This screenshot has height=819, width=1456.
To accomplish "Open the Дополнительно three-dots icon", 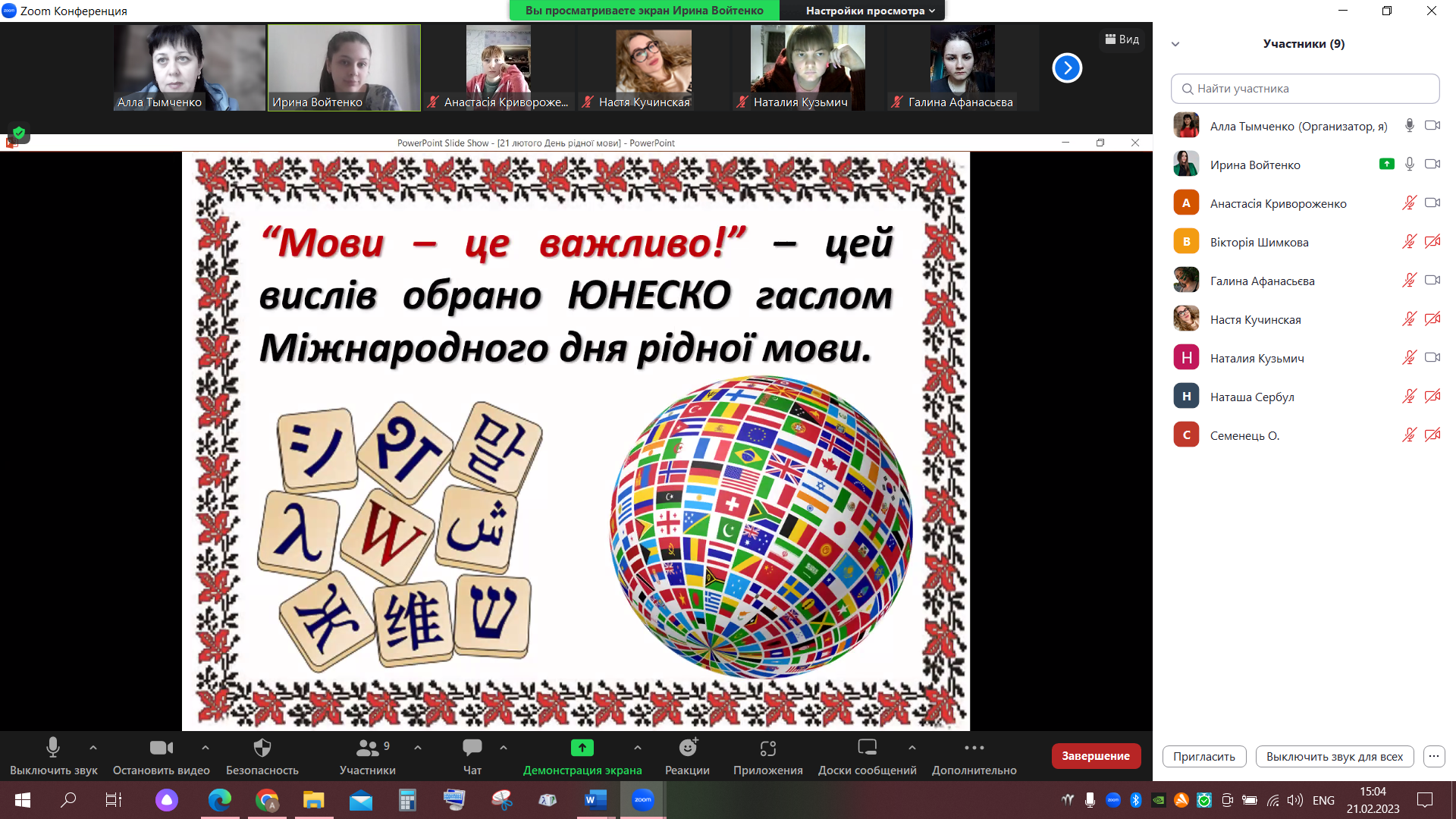I will pos(974,748).
